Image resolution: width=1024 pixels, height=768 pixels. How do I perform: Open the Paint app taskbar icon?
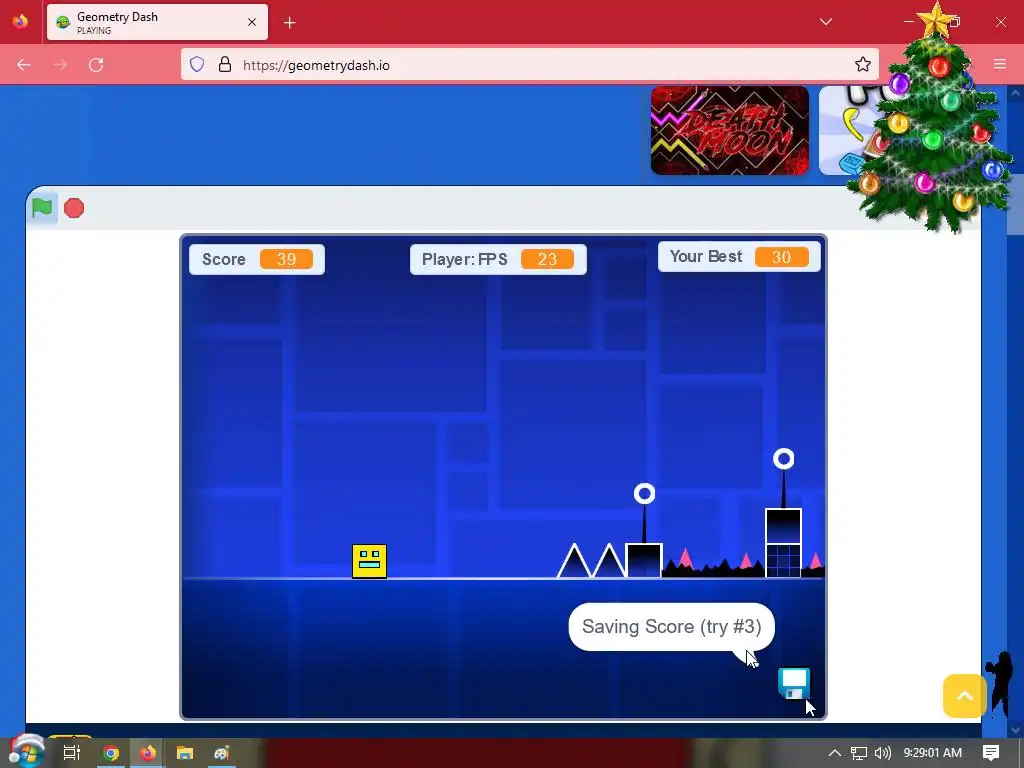[x=221, y=753]
